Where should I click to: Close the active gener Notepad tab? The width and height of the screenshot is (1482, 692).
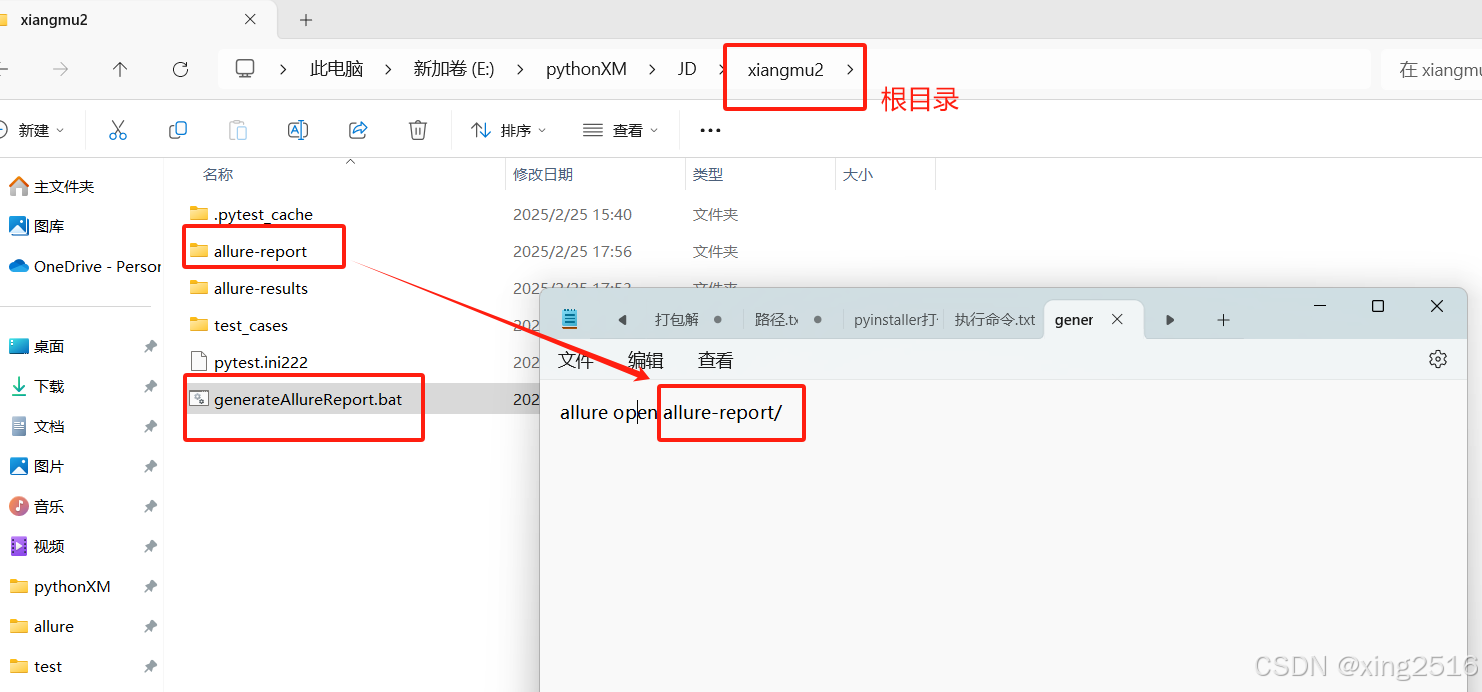pyautogui.click(x=1118, y=319)
